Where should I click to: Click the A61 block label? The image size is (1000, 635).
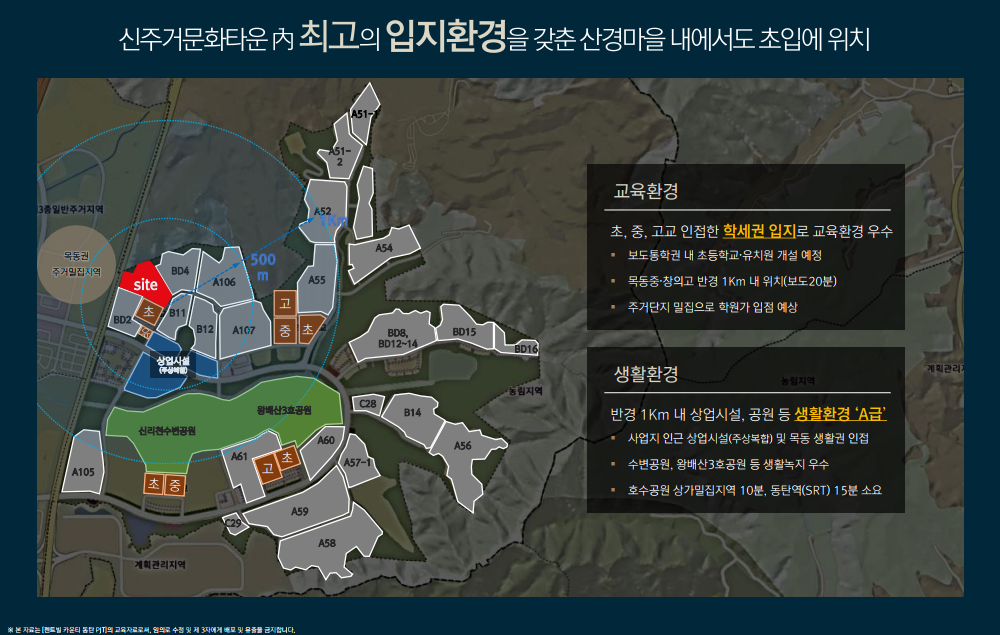coord(239,456)
